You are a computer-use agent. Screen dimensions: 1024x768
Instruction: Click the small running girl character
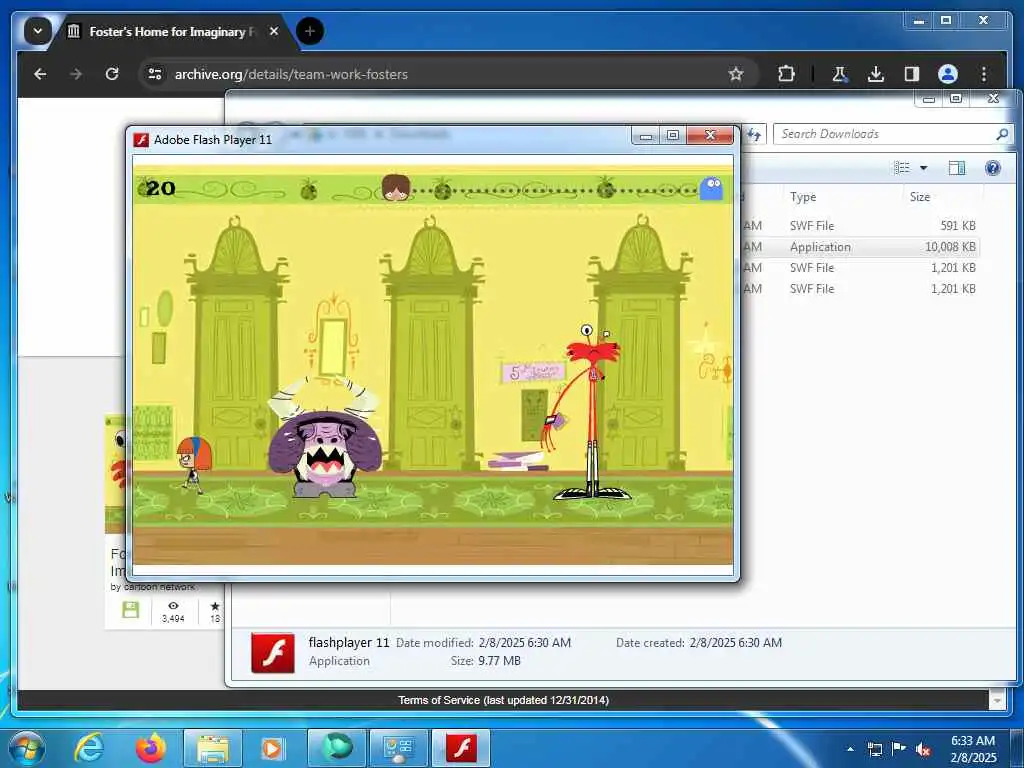tap(193, 463)
